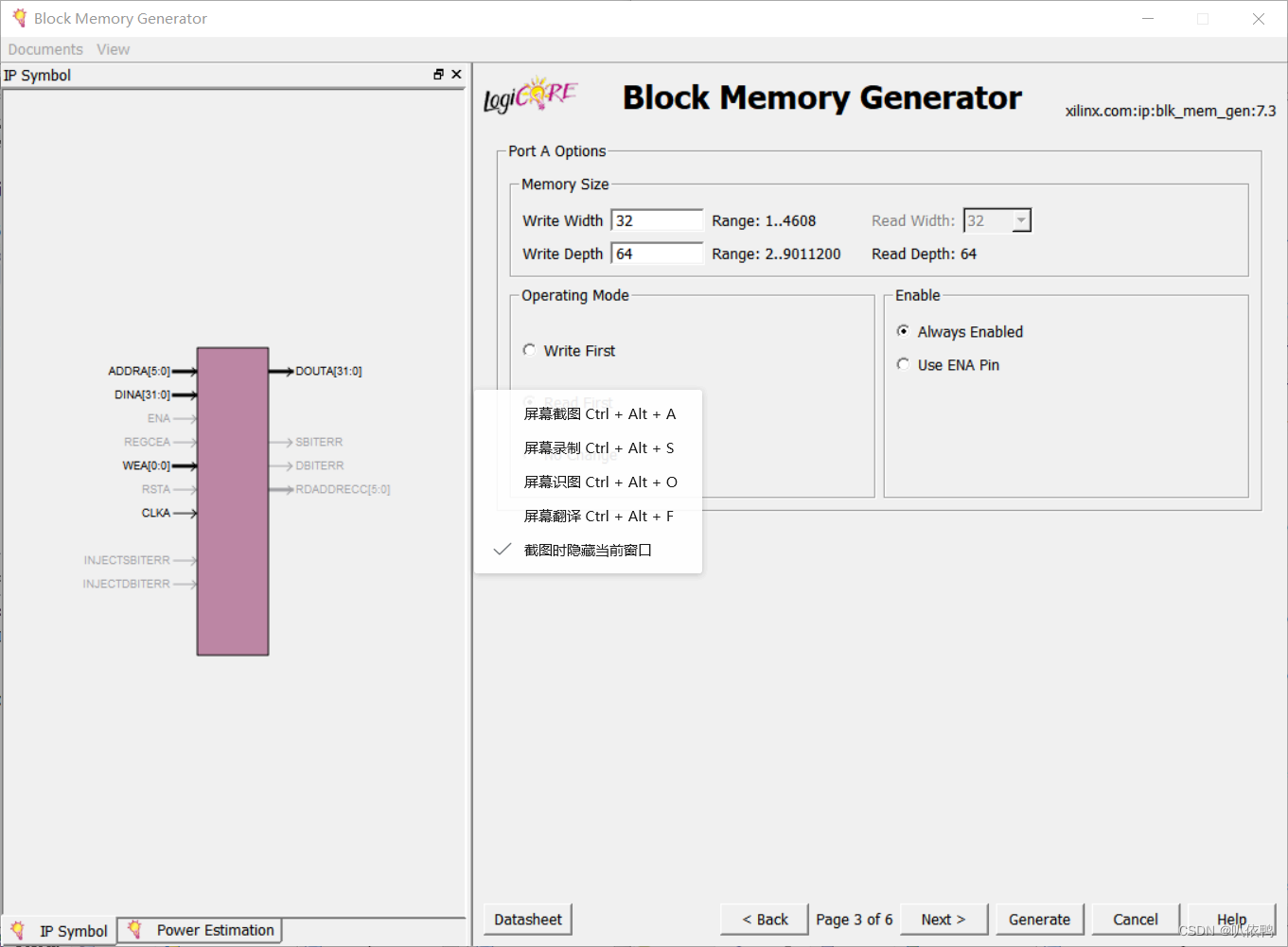Advance with the Next button

[944, 920]
